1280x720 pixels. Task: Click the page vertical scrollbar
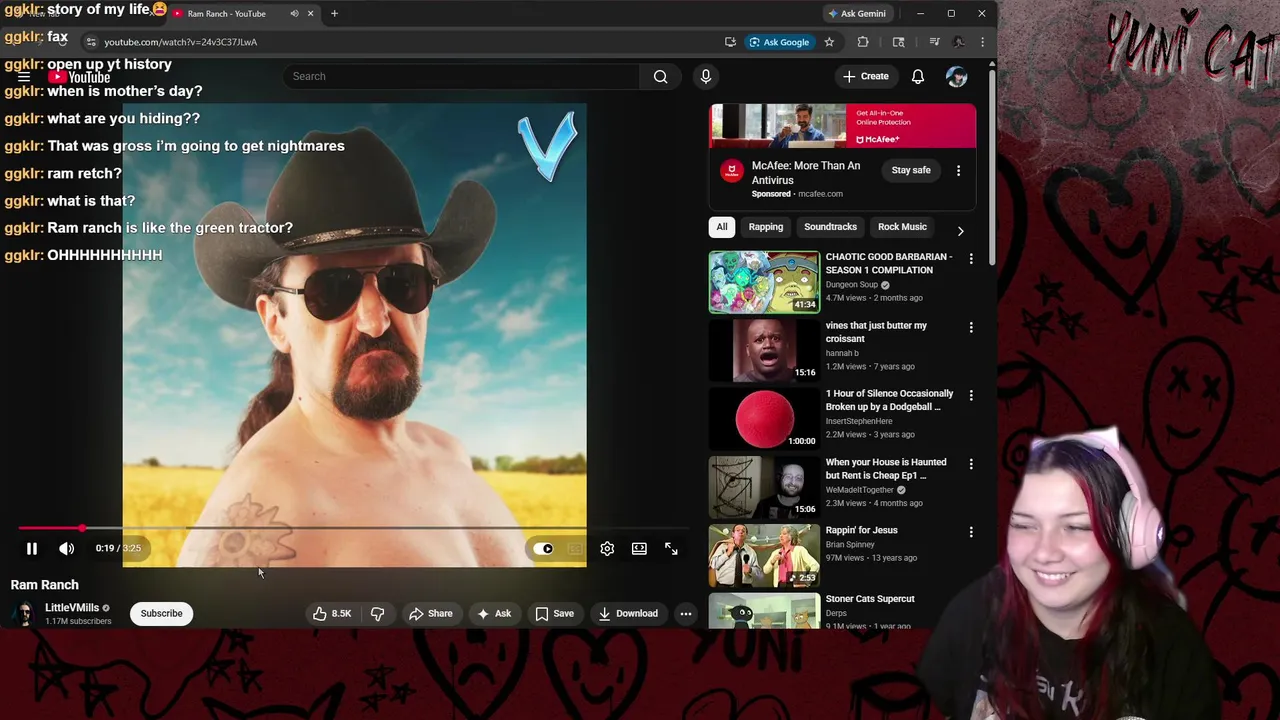pos(992,165)
